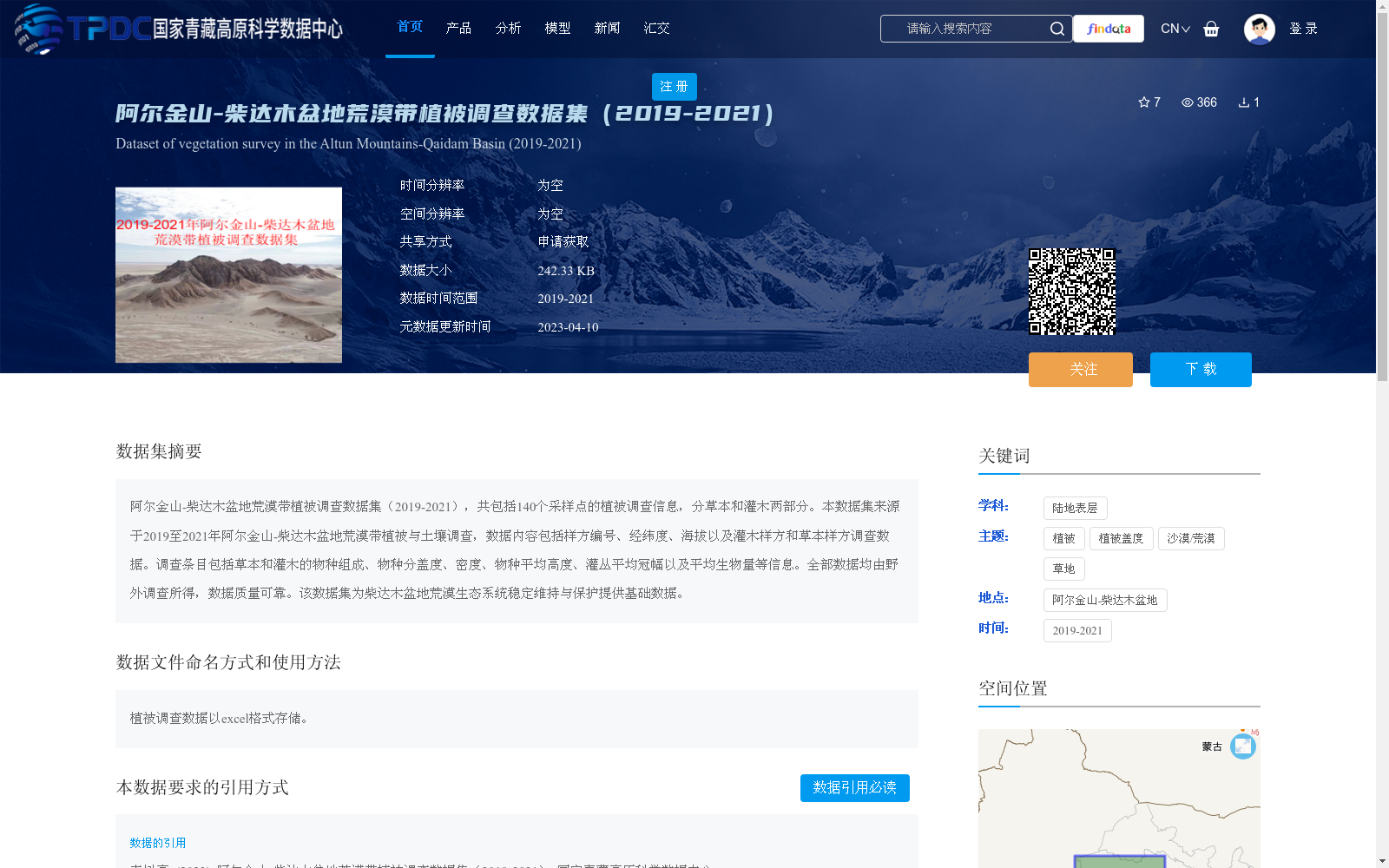Viewport: 1389px width, 868px height.
Task: Click the TPDC logo in header
Action: (178, 29)
